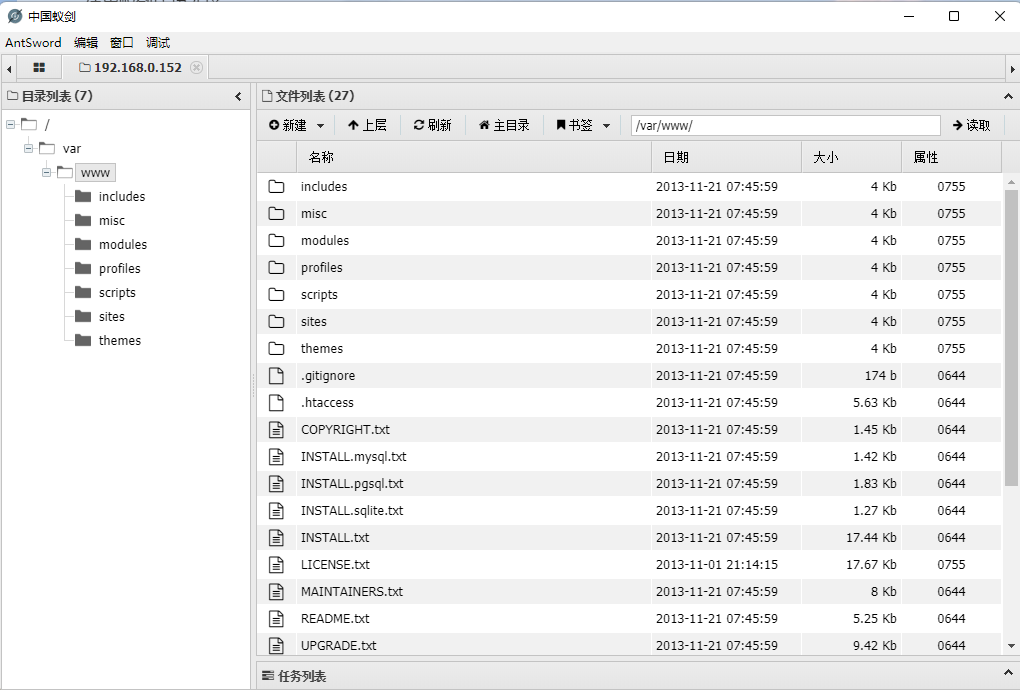Select profiles folder in directory tree
Screen dimensions: 1020x690
tap(119, 269)
